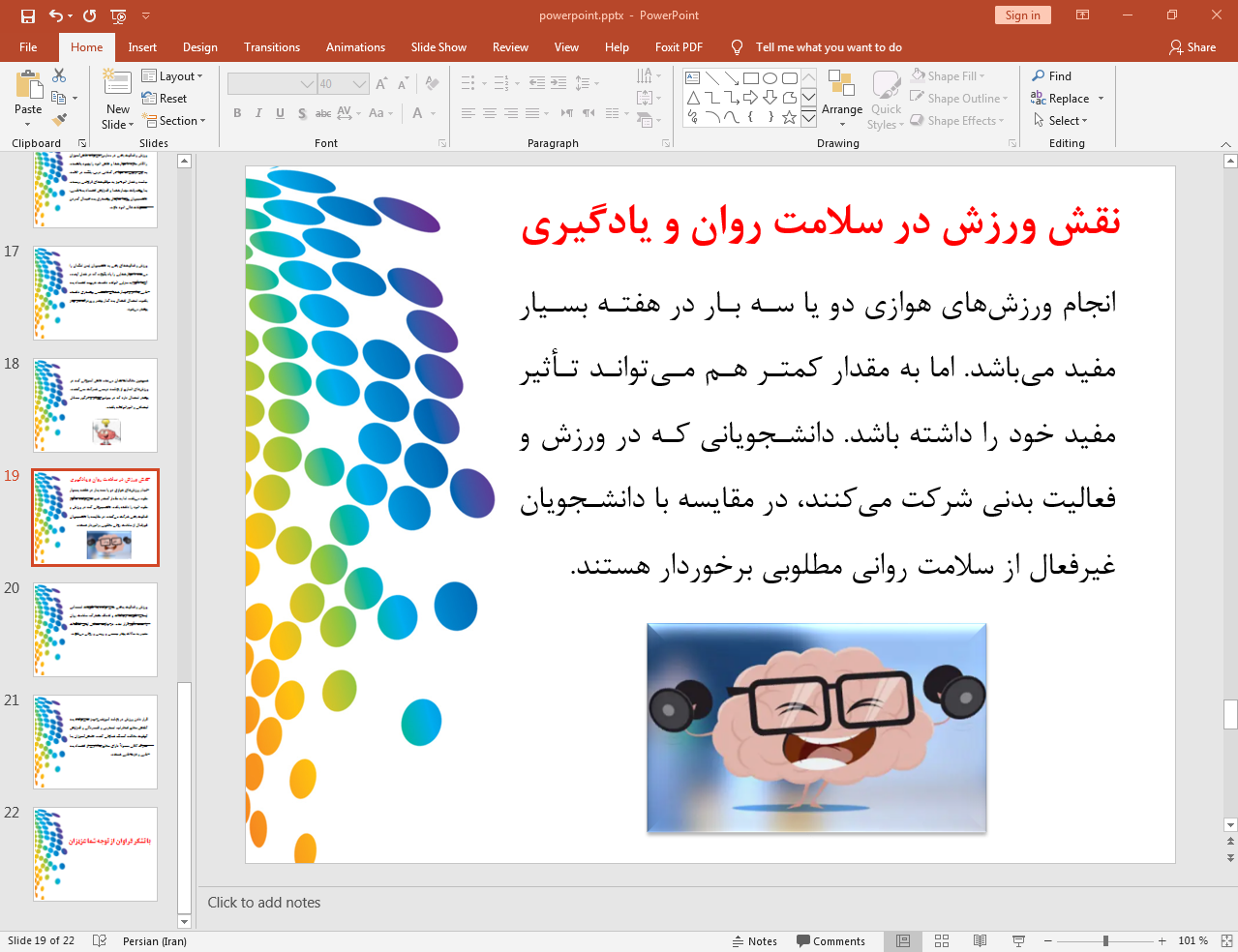Select slide 20 thumbnail
This screenshot has height=952, width=1238.
(95, 630)
